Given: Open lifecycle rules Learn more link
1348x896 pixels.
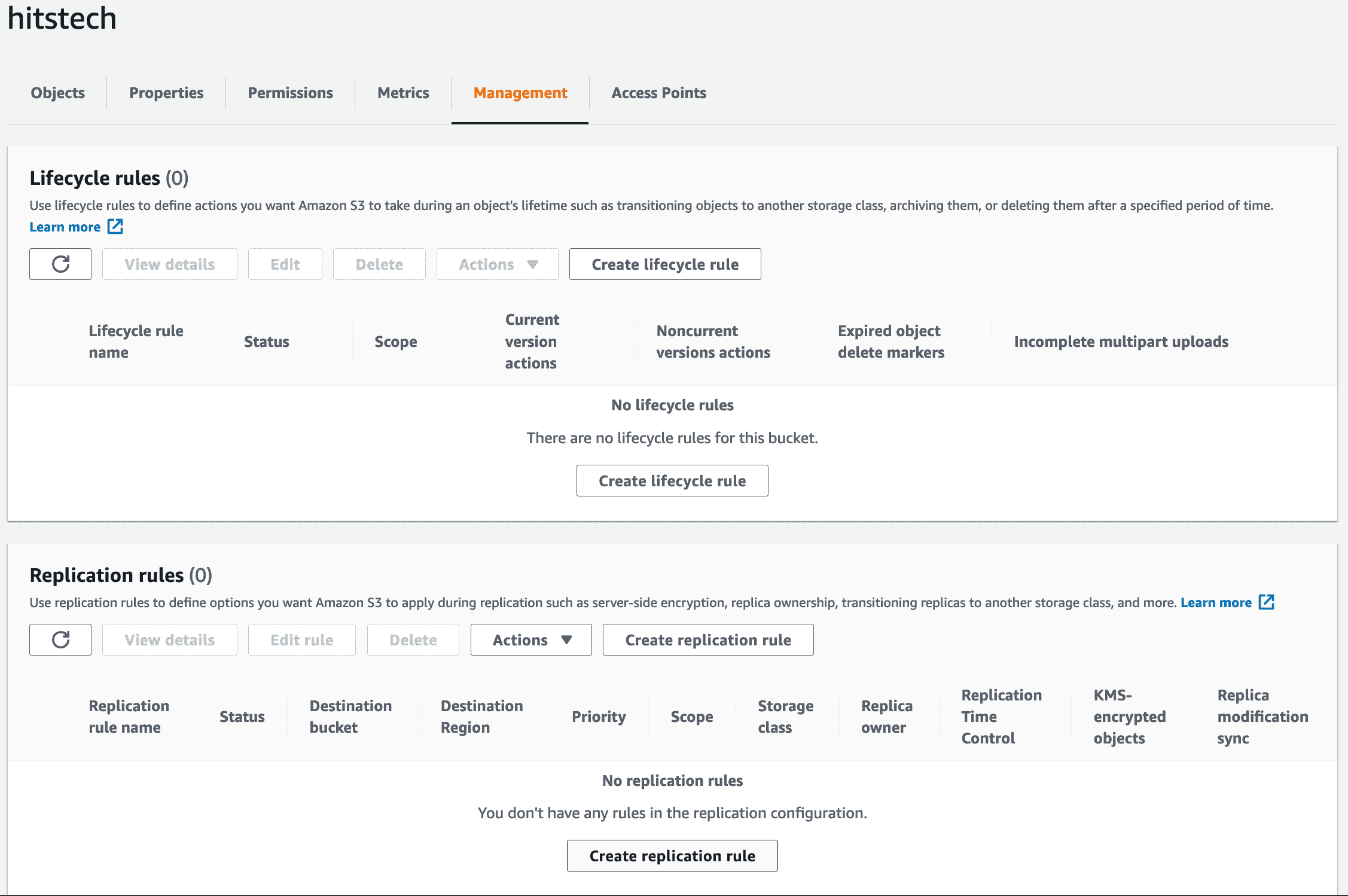Looking at the screenshot, I should (x=65, y=227).
